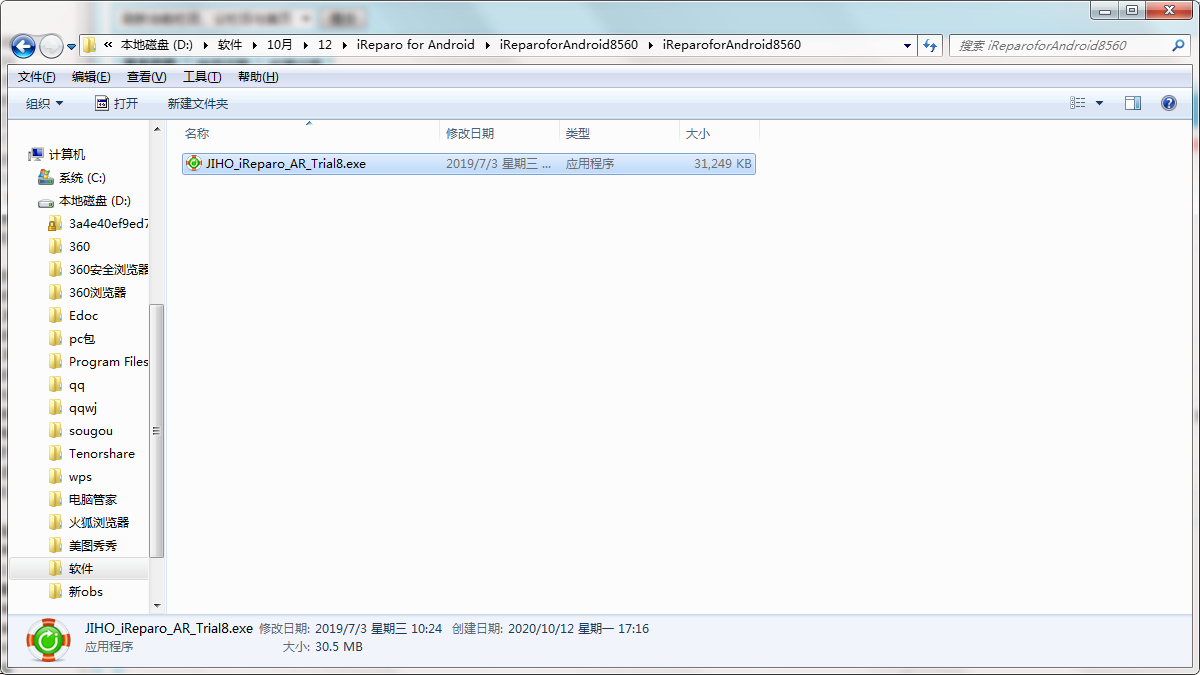The height and width of the screenshot is (675, 1200).
Task: Select the JIHO_iReparo_AR_Trial8.exe file
Action: [468, 163]
